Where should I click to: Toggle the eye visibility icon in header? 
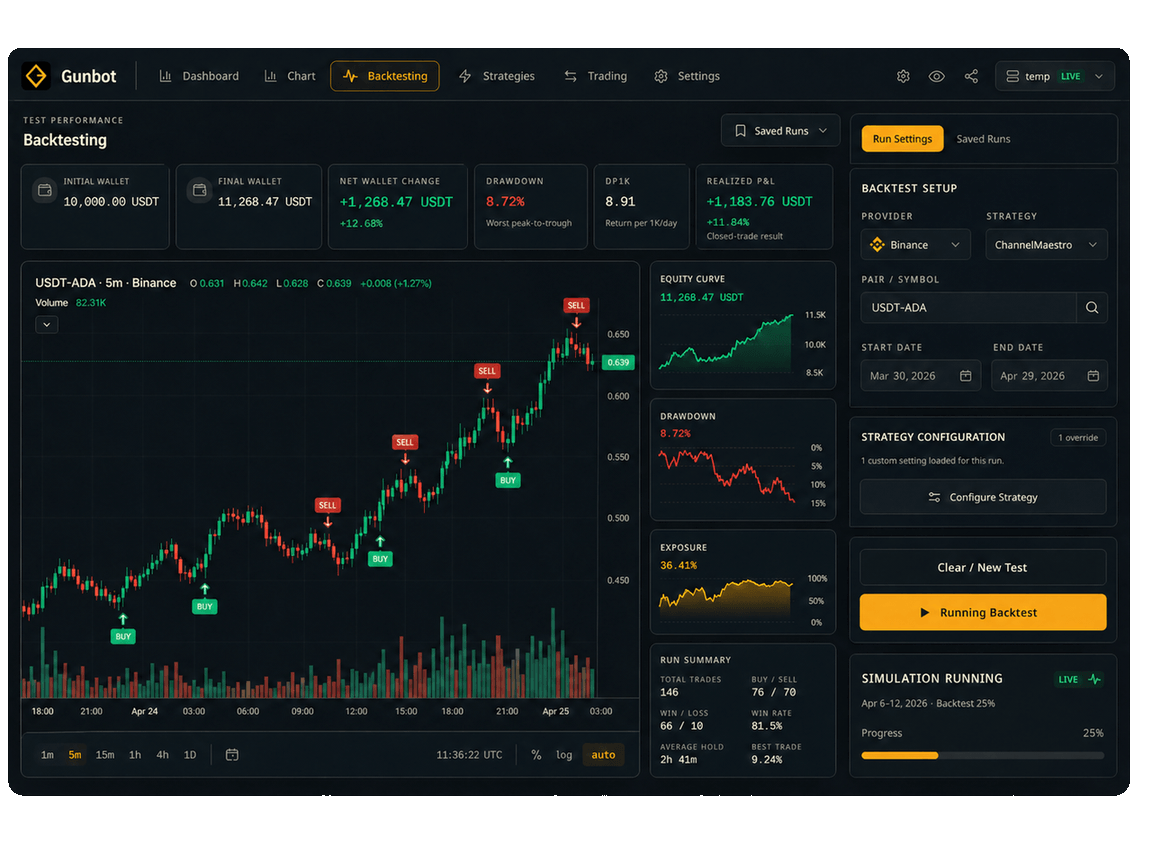point(937,76)
